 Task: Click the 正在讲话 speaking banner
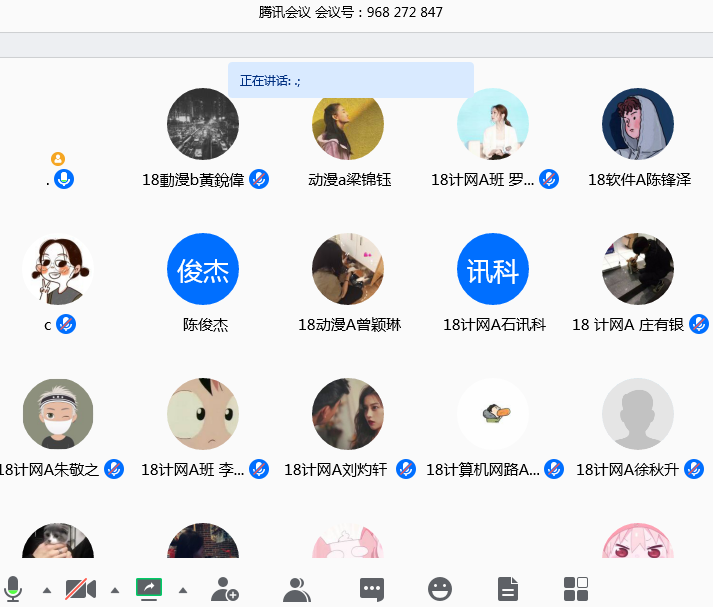[x=351, y=80]
